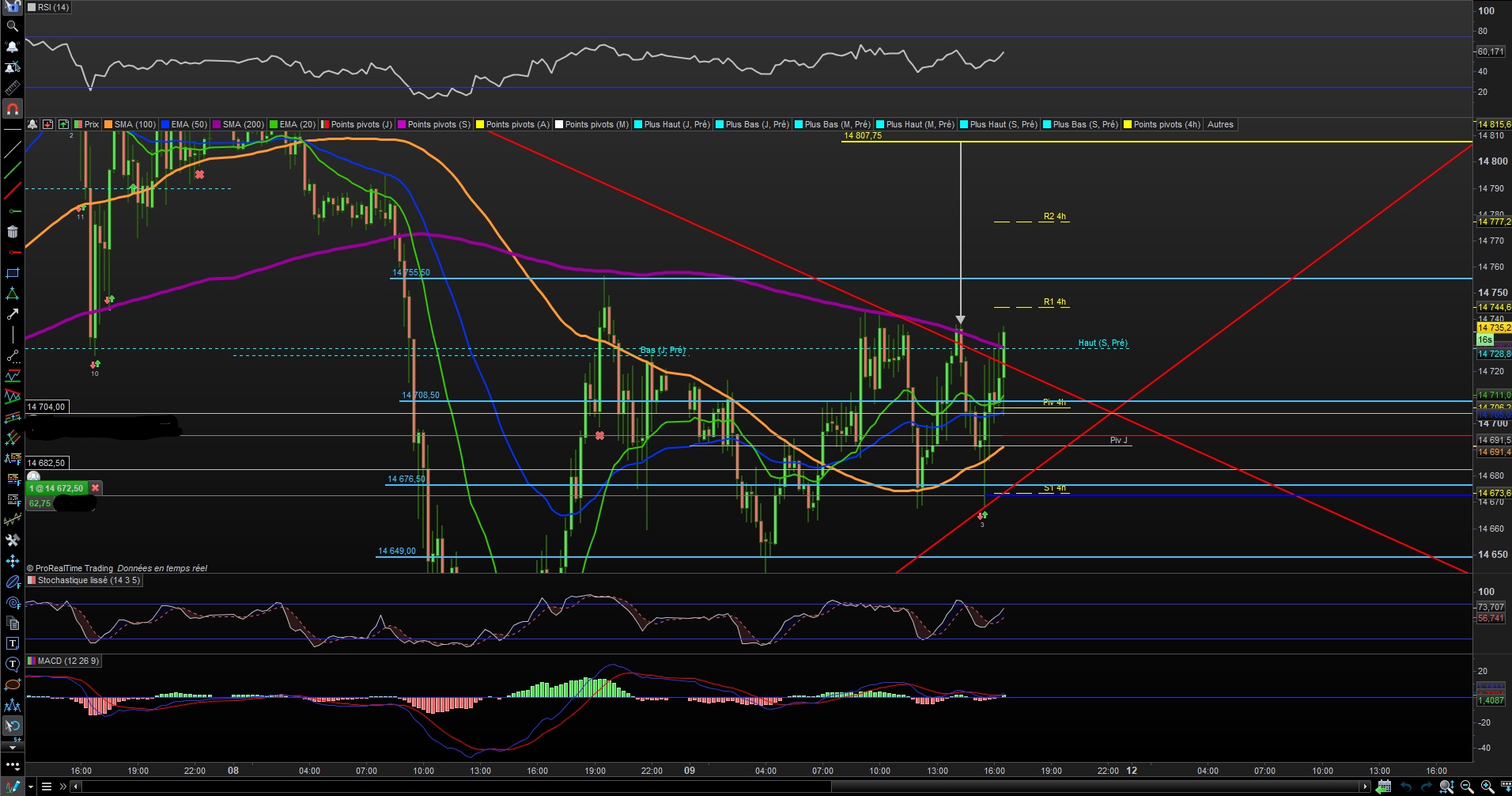Open the hammer and wrench settings tool
Viewport: 1512px width, 796px height.
coord(12,540)
